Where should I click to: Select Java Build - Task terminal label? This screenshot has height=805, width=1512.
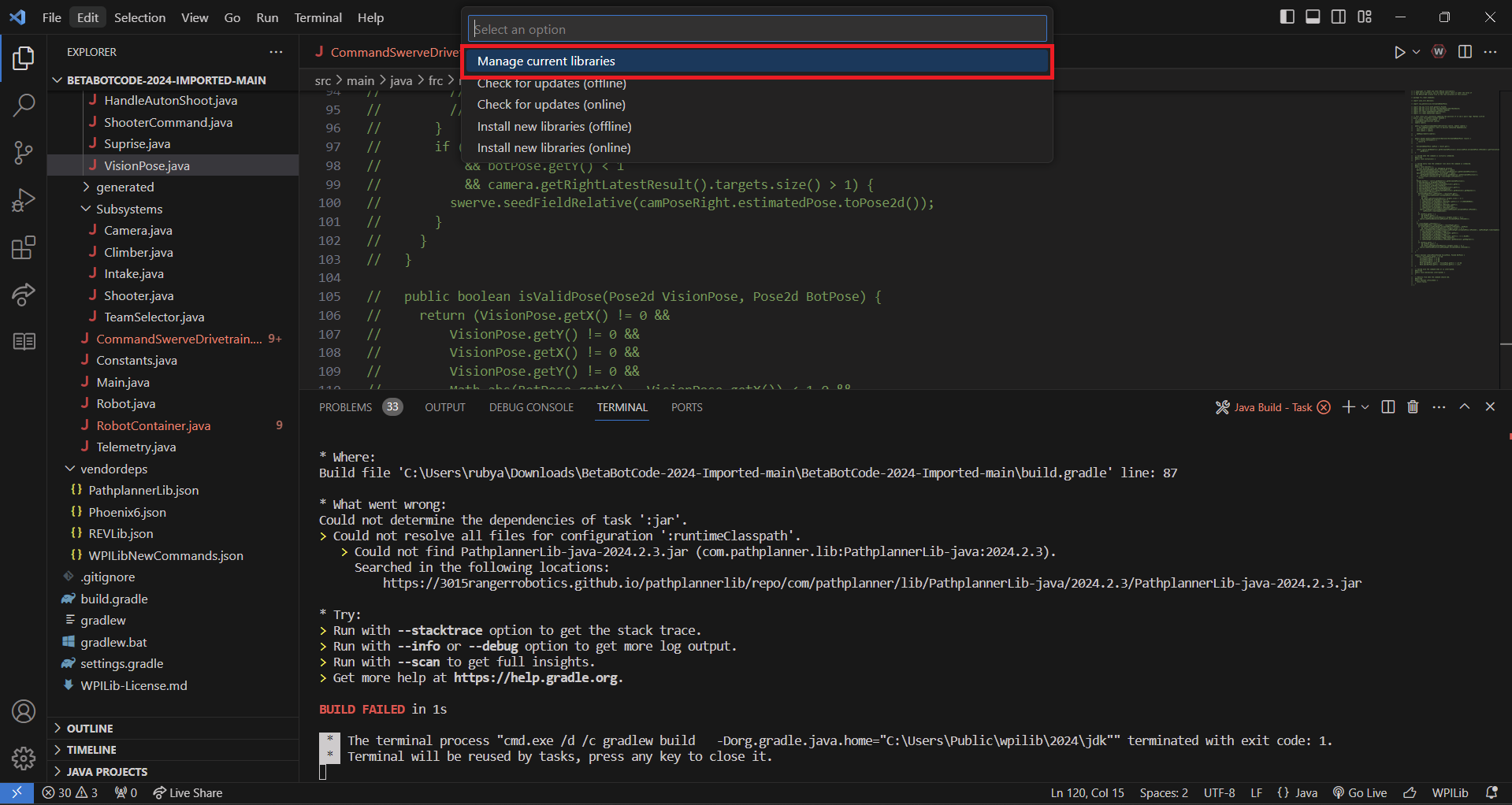tap(1273, 407)
